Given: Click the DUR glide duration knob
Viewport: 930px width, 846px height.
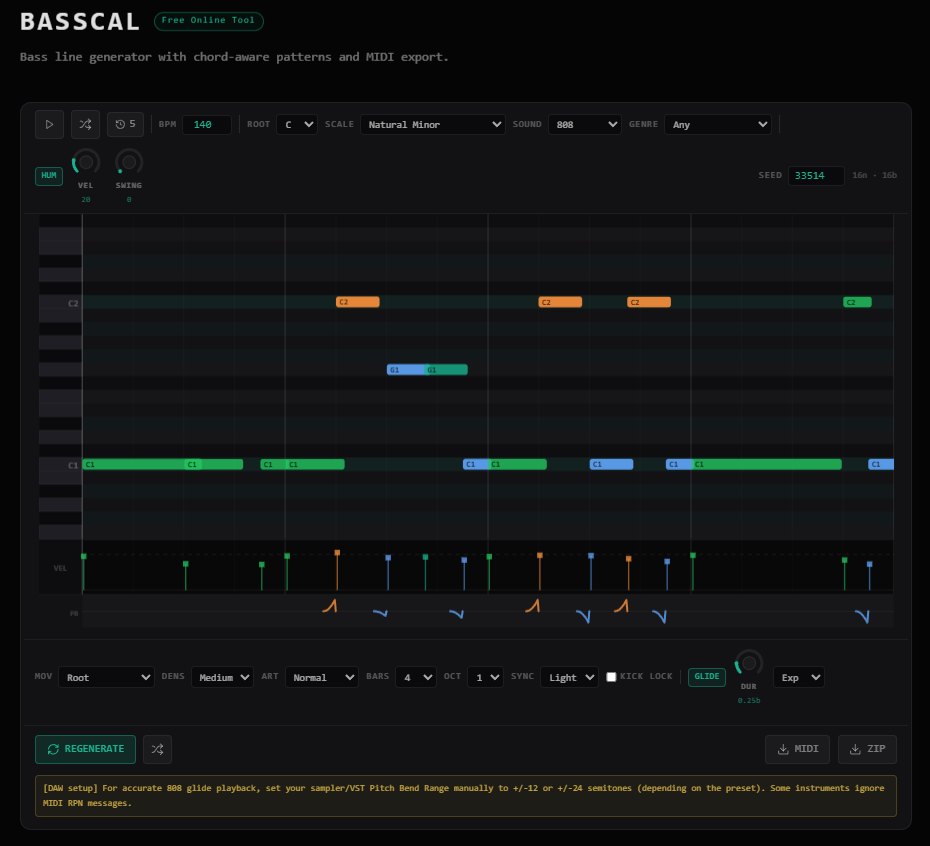Looking at the screenshot, I should [749, 663].
